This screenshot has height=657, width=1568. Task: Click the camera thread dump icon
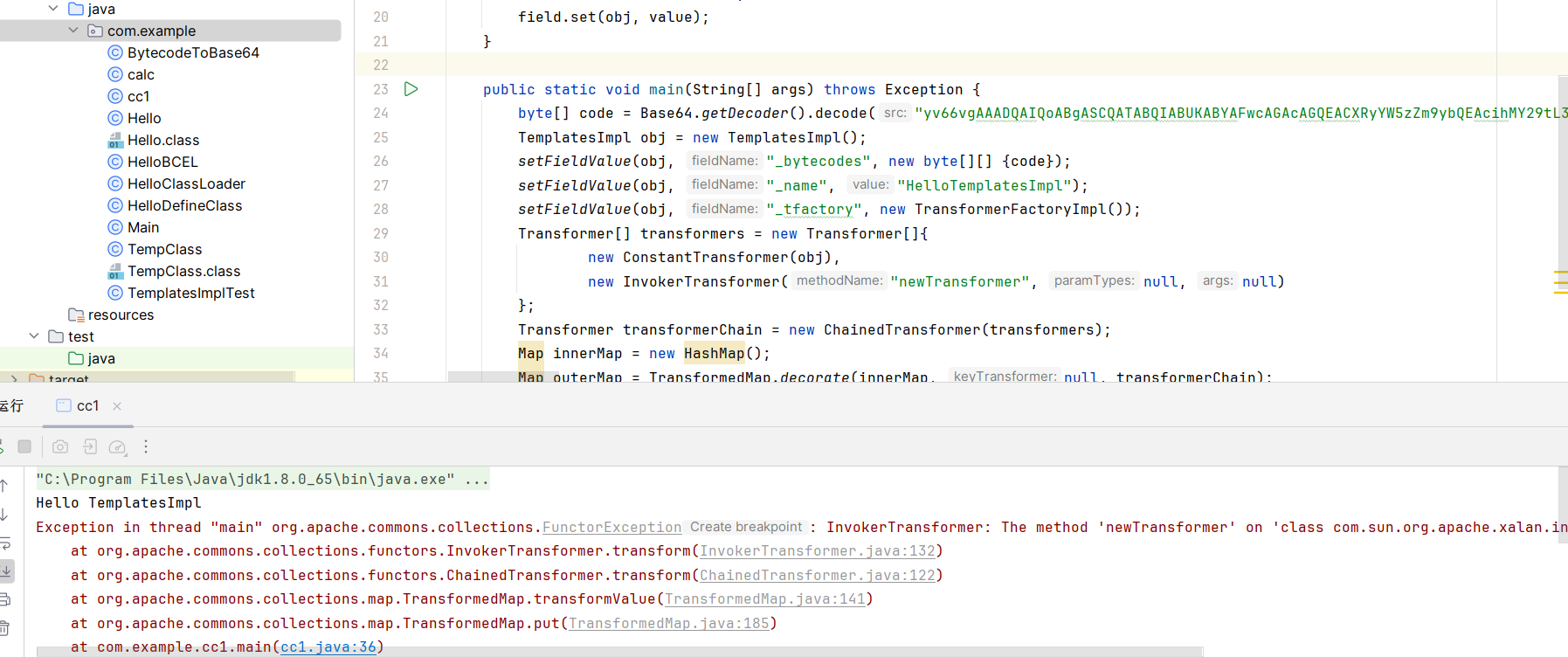[x=60, y=446]
